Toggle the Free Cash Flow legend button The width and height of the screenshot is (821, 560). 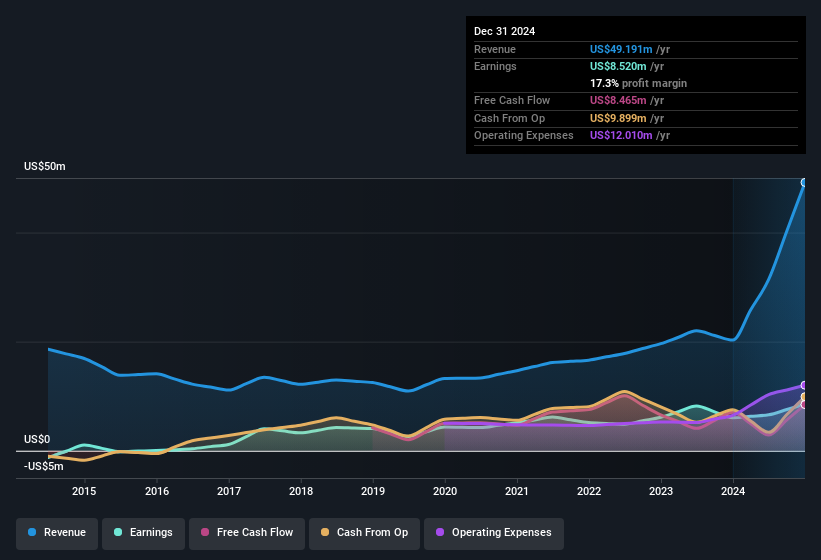(247, 533)
